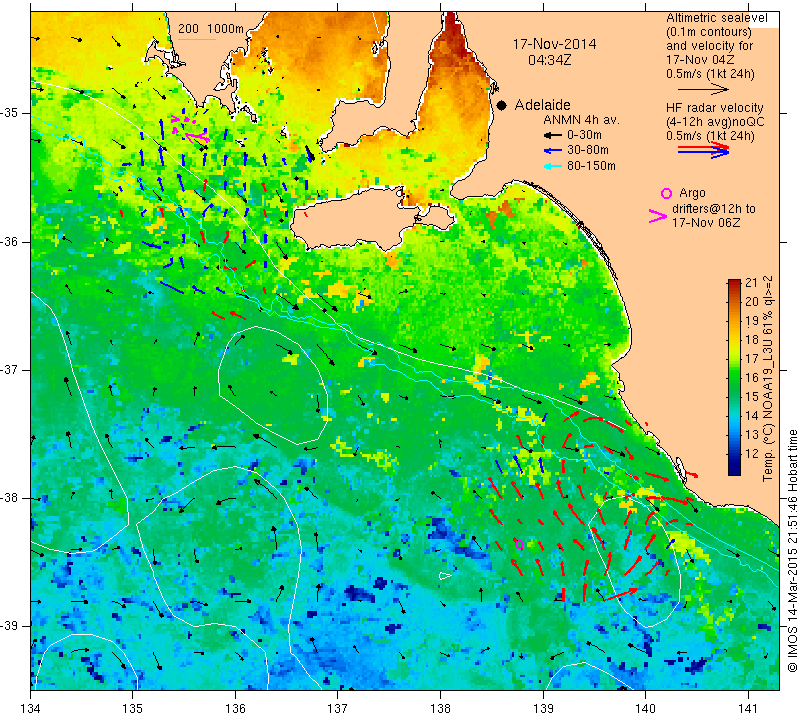Click the 0-30m depth legend text
The height and width of the screenshot is (720, 800).
click(x=584, y=135)
